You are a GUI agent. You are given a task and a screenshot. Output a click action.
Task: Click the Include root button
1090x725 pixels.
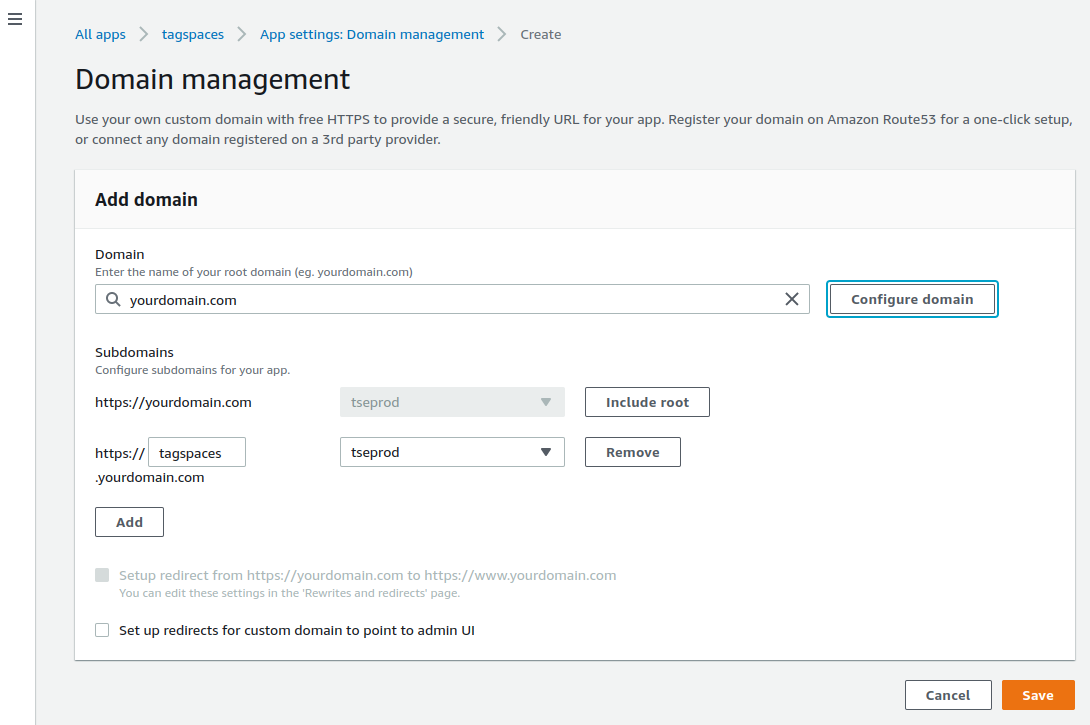(x=647, y=402)
